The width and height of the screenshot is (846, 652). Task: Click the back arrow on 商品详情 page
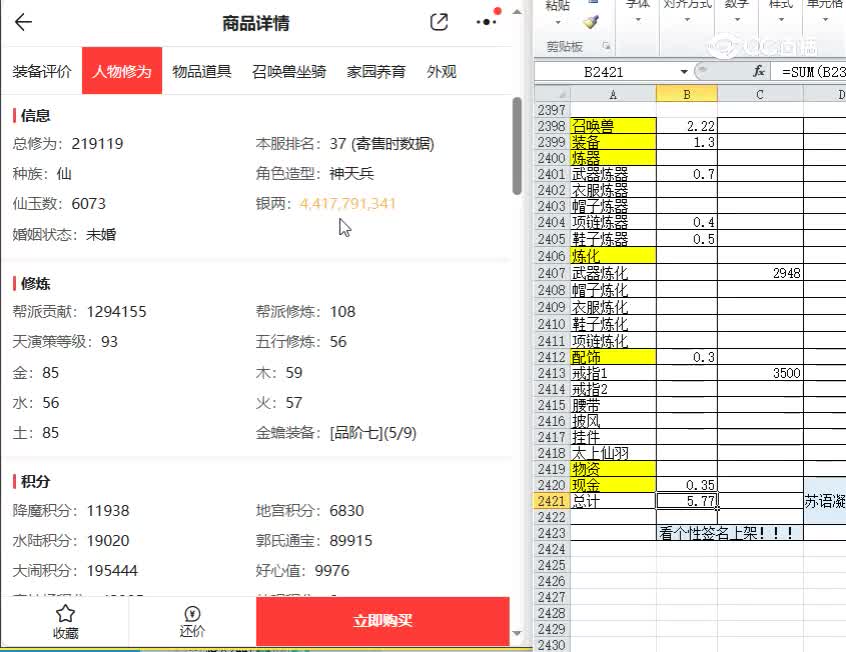click(x=23, y=22)
